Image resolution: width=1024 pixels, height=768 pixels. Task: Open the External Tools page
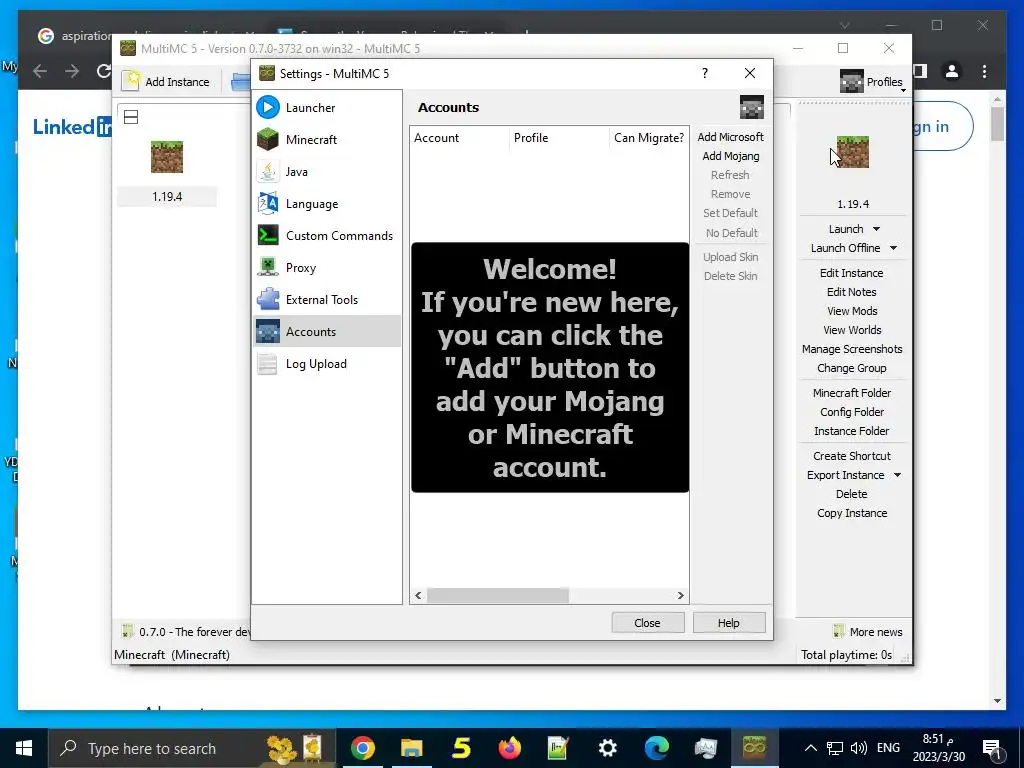[327, 300]
